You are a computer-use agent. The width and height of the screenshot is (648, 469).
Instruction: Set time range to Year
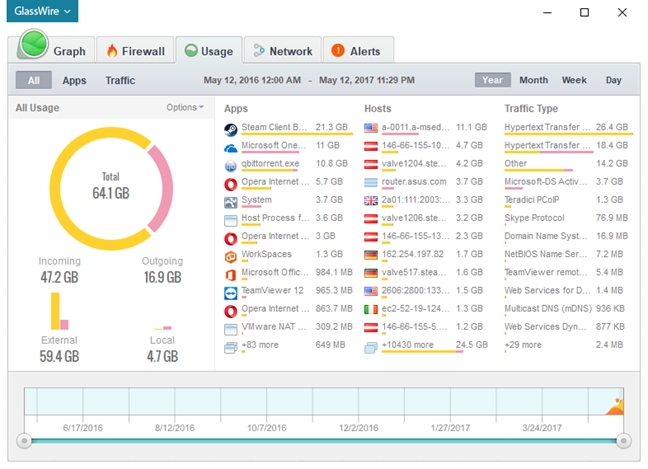(493, 80)
